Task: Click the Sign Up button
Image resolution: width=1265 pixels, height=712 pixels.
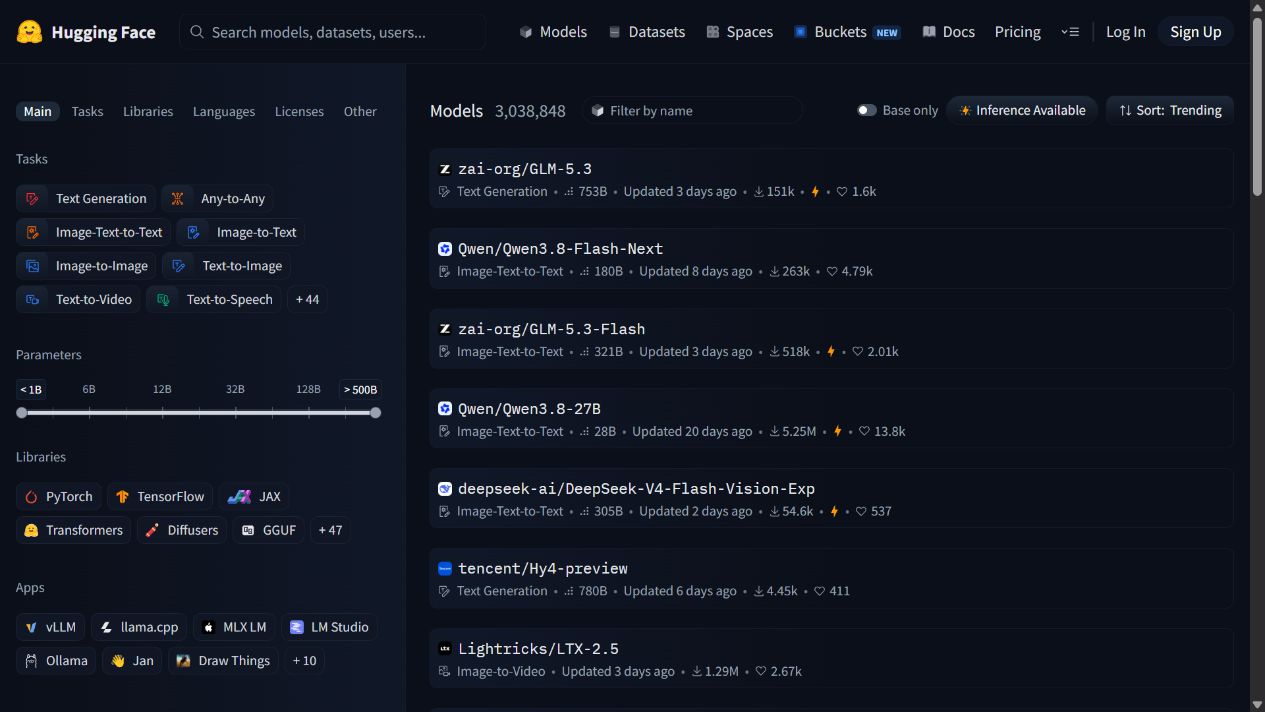Action: [1196, 32]
